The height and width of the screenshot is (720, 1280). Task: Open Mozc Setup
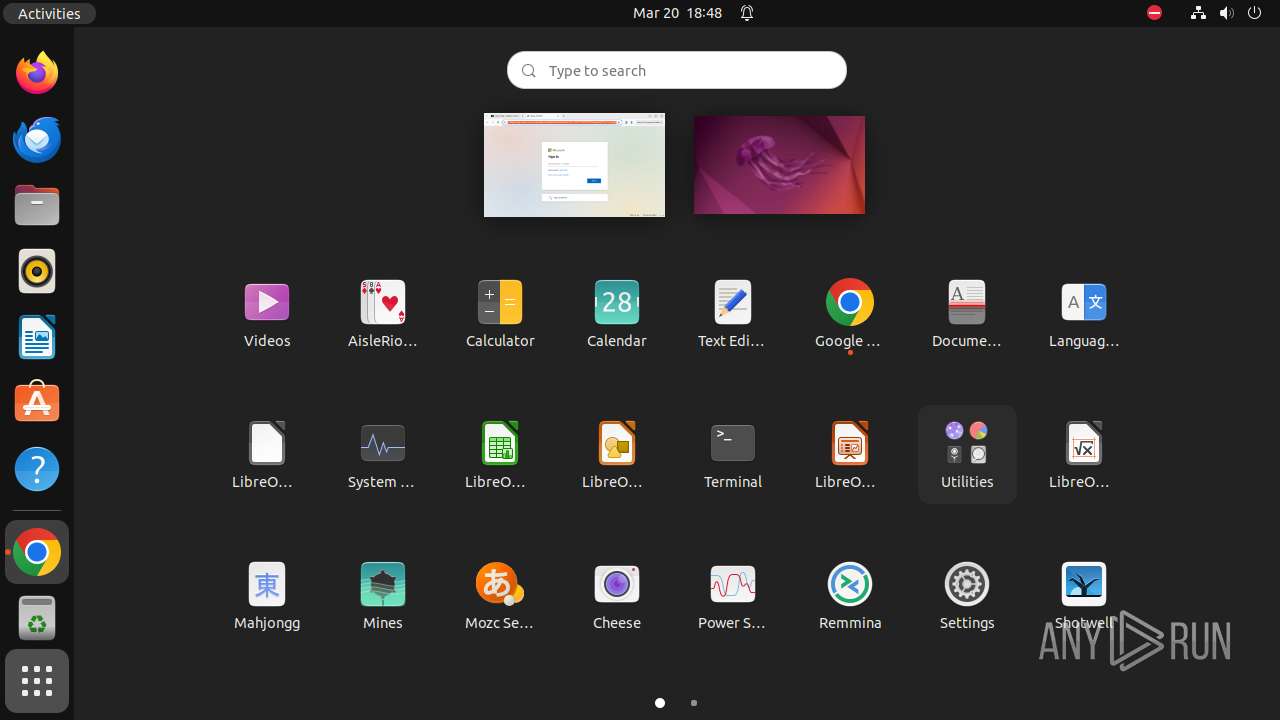(500, 596)
